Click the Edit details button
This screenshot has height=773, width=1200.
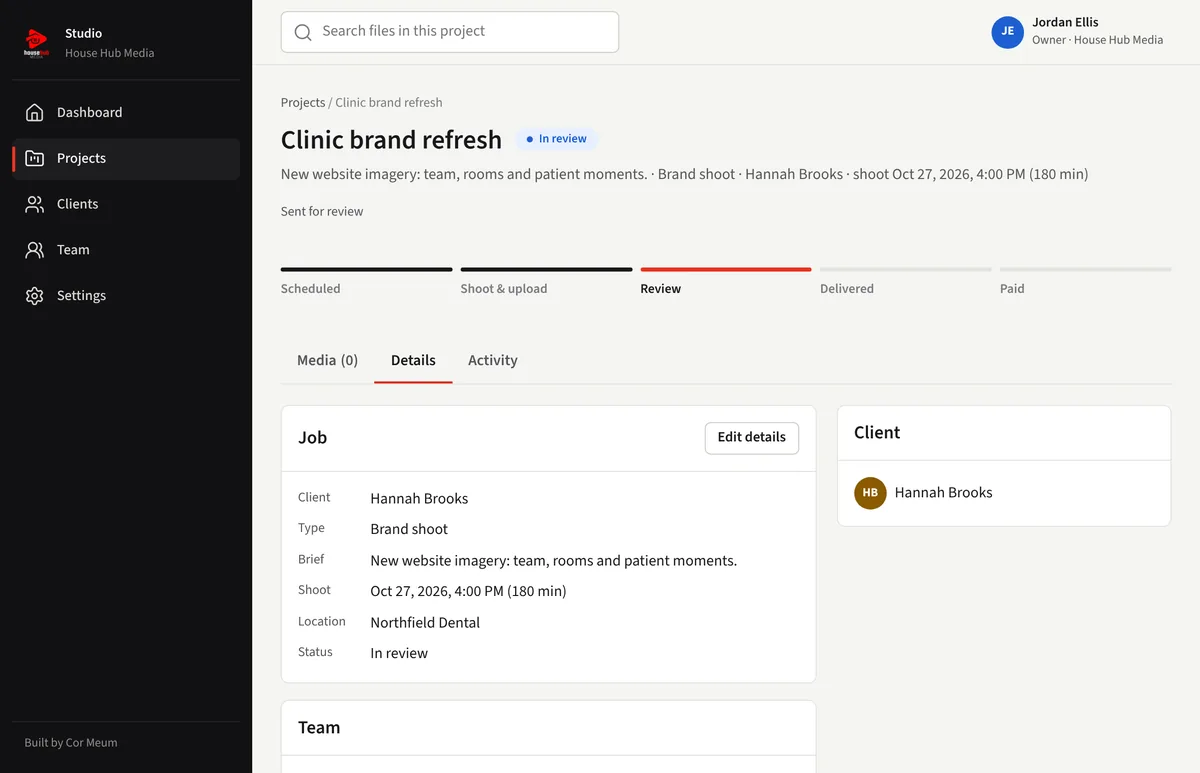point(752,437)
